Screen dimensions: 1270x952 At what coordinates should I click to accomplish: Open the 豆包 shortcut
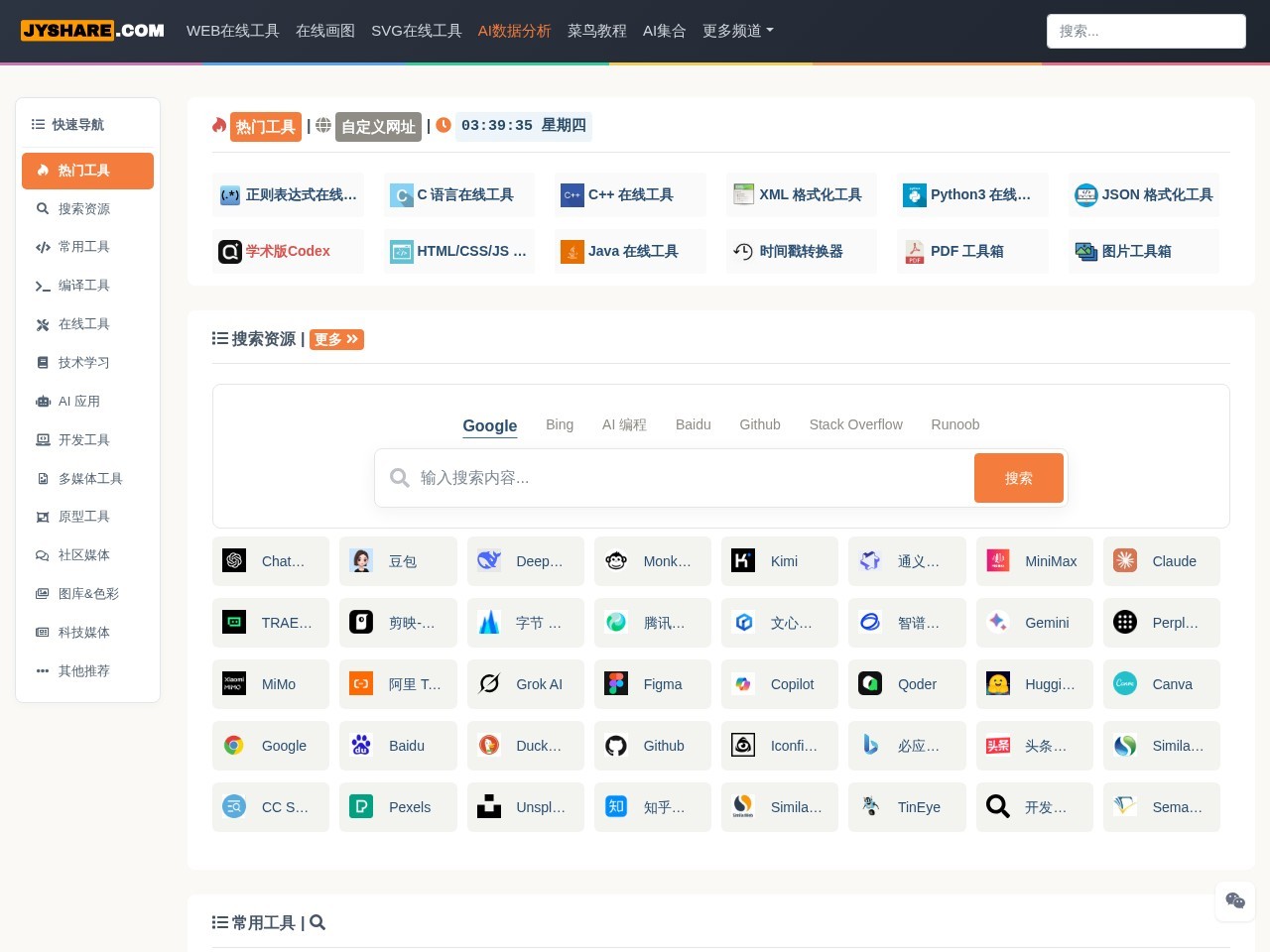[x=398, y=561]
